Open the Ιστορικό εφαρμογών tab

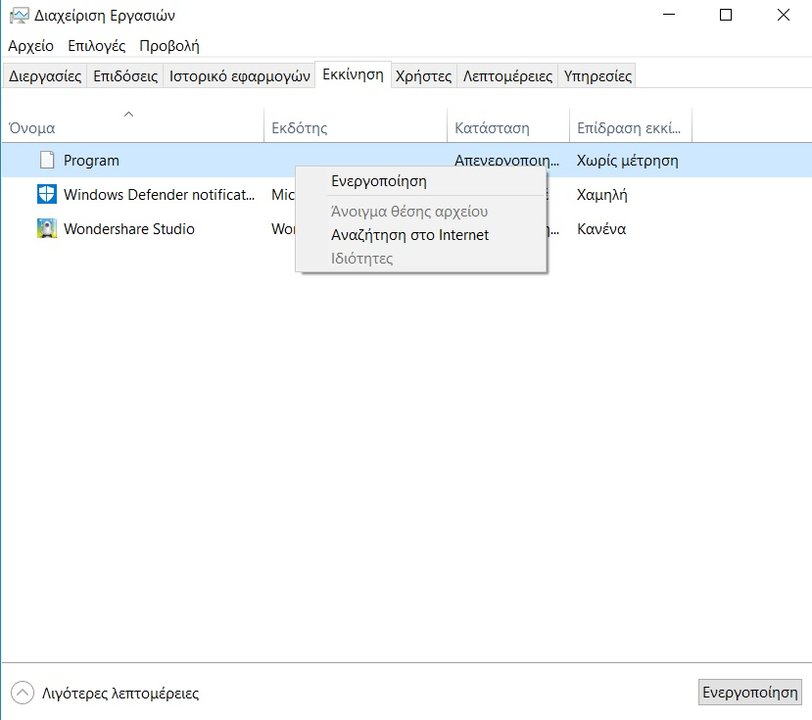[239, 76]
